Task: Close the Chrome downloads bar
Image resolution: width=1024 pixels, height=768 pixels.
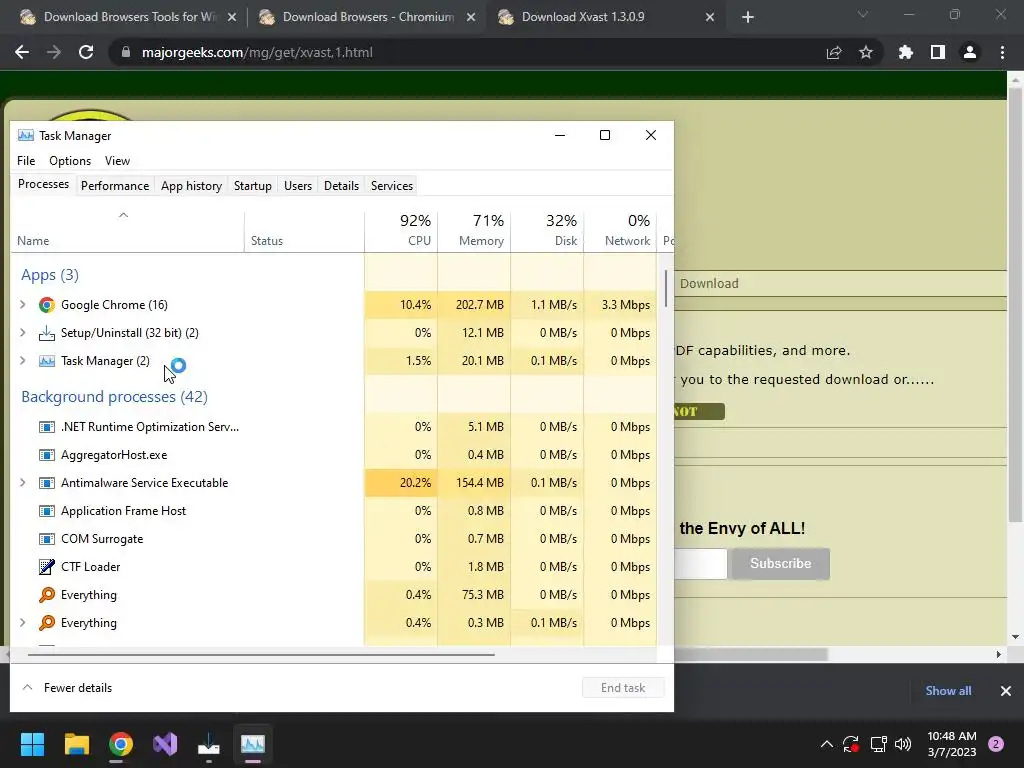Action: coord(1006,691)
